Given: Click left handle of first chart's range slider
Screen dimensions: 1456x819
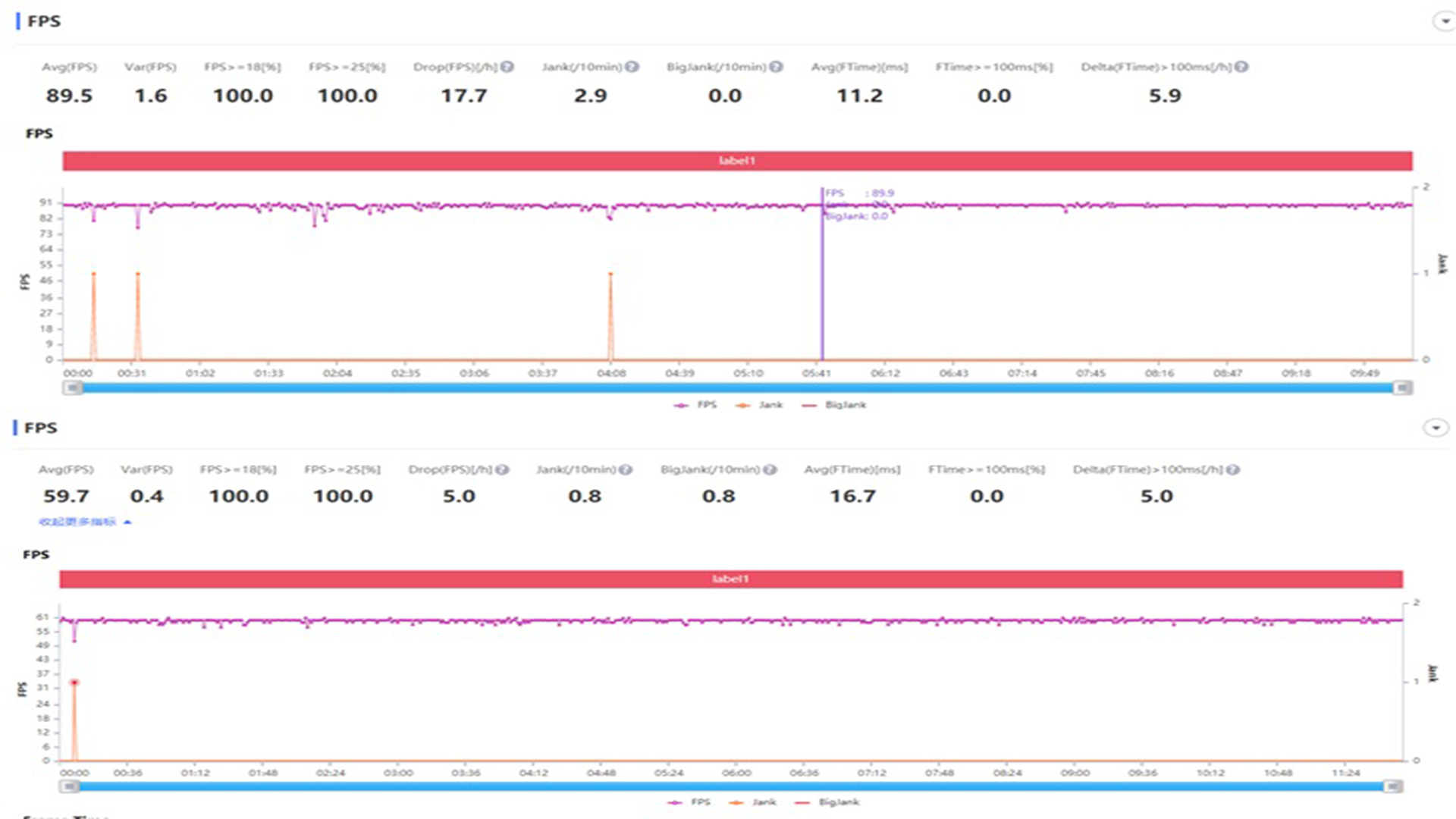Looking at the screenshot, I should 73,388.
